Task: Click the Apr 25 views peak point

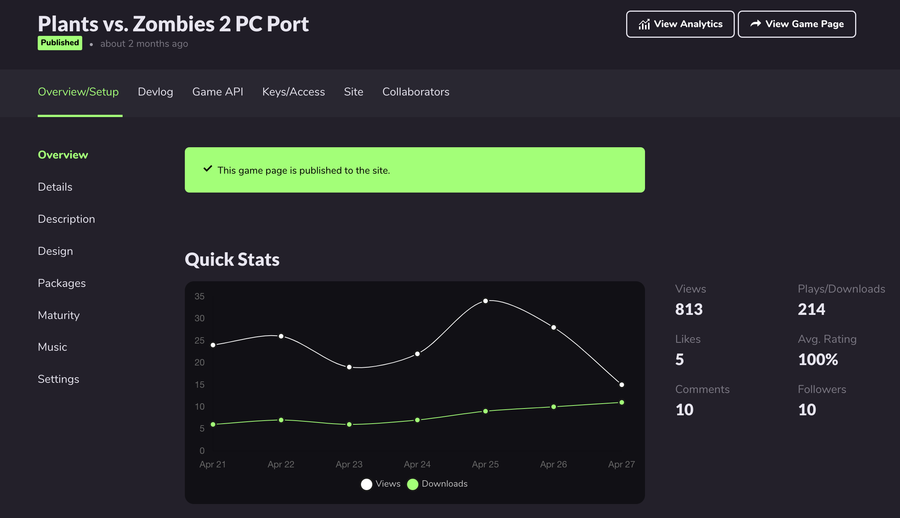Action: coord(486,301)
